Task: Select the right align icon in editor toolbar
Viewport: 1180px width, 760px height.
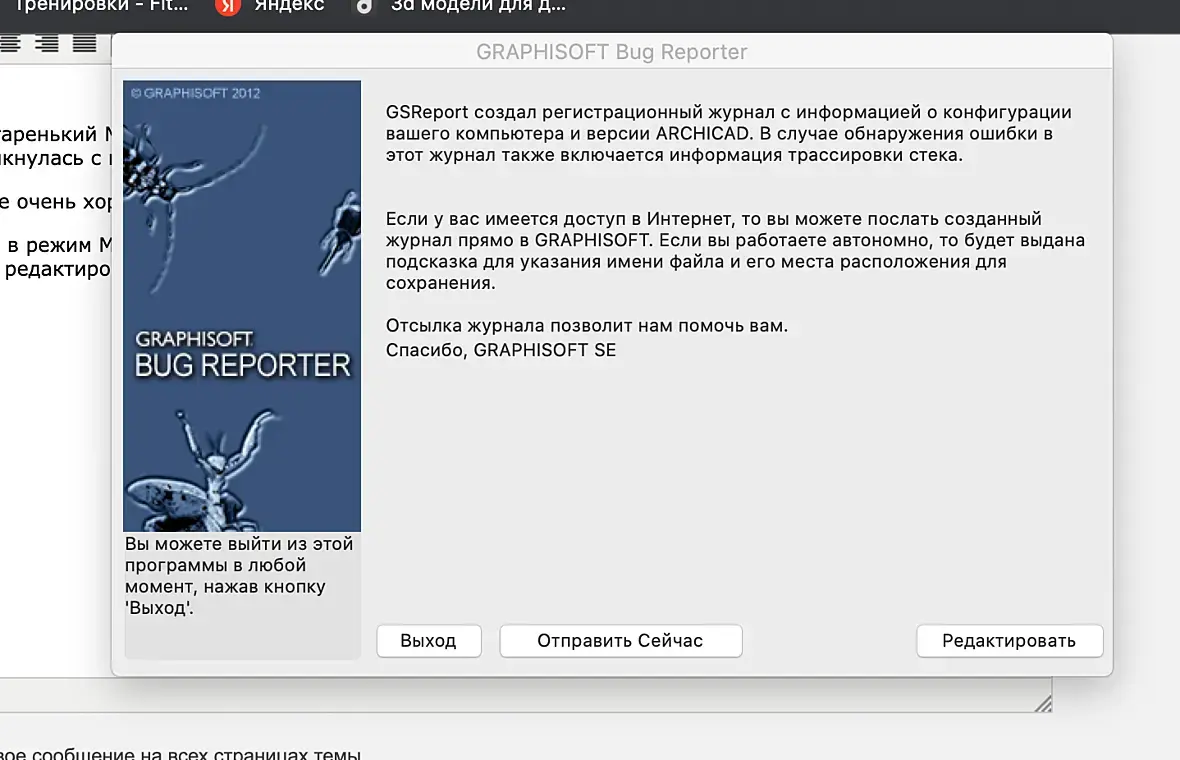Action: click(47, 44)
